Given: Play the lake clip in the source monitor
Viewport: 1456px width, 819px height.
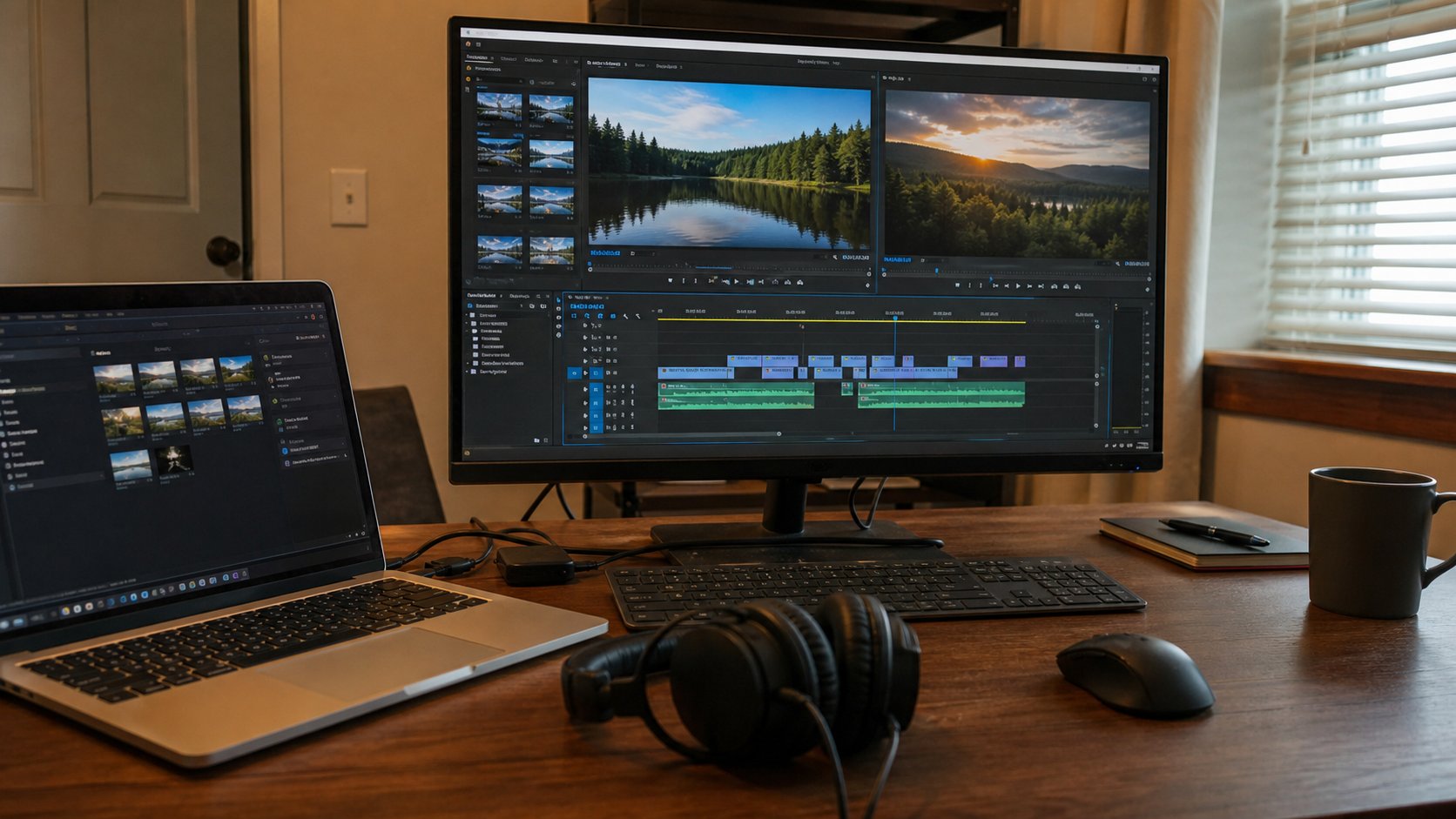Looking at the screenshot, I should click(x=737, y=282).
